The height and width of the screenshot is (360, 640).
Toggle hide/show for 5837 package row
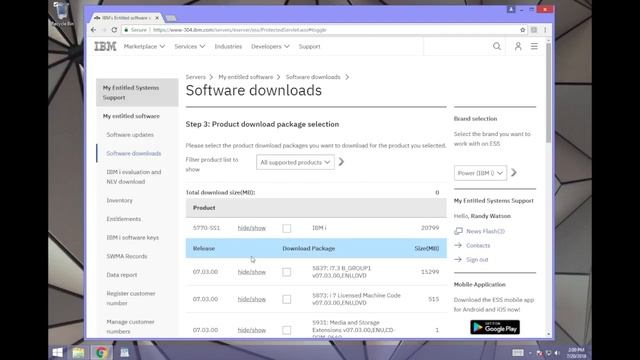(251, 272)
